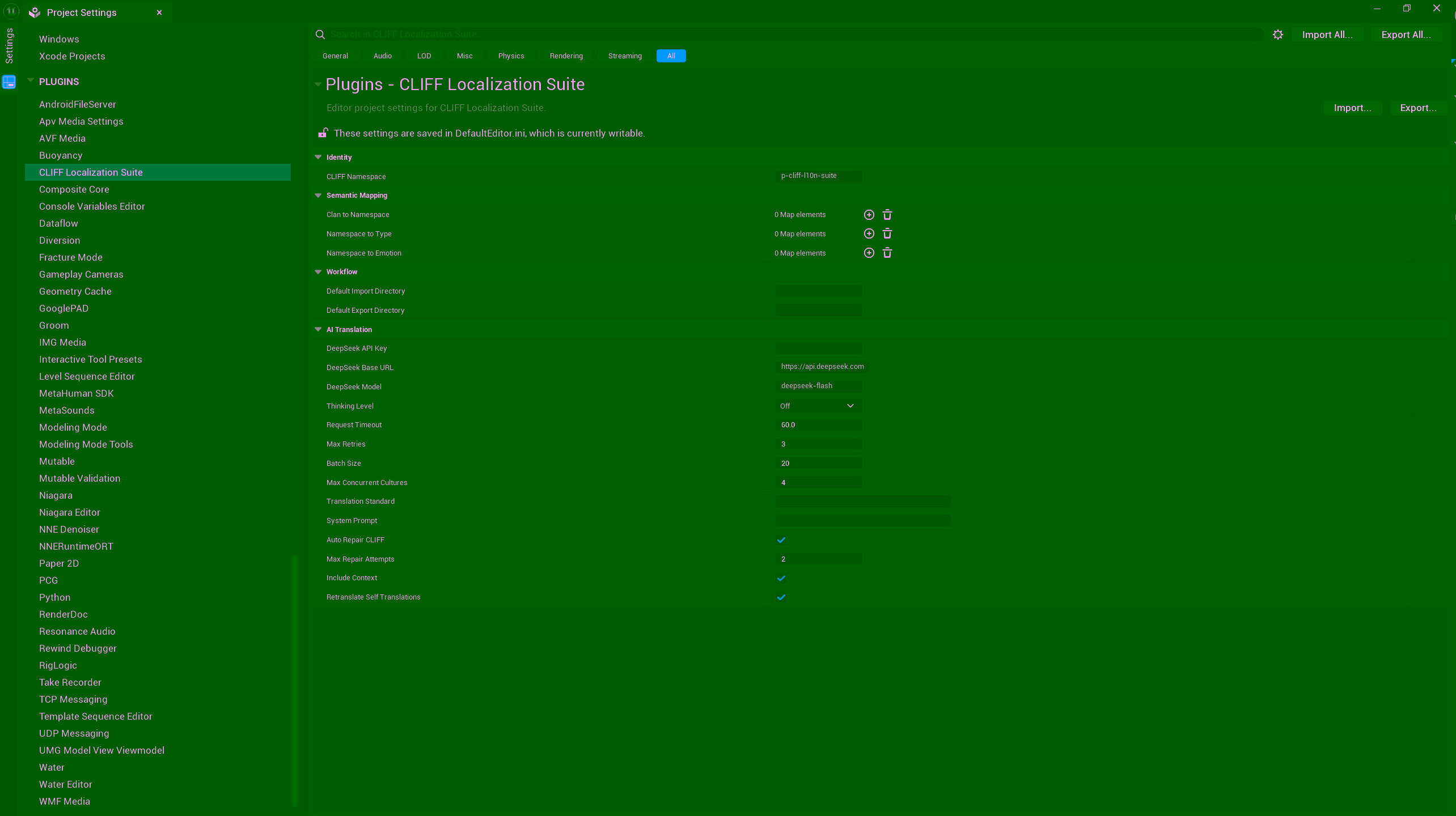Image resolution: width=1456 pixels, height=816 pixels.
Task: Click the DeepSeek API Key field
Action: click(x=818, y=348)
